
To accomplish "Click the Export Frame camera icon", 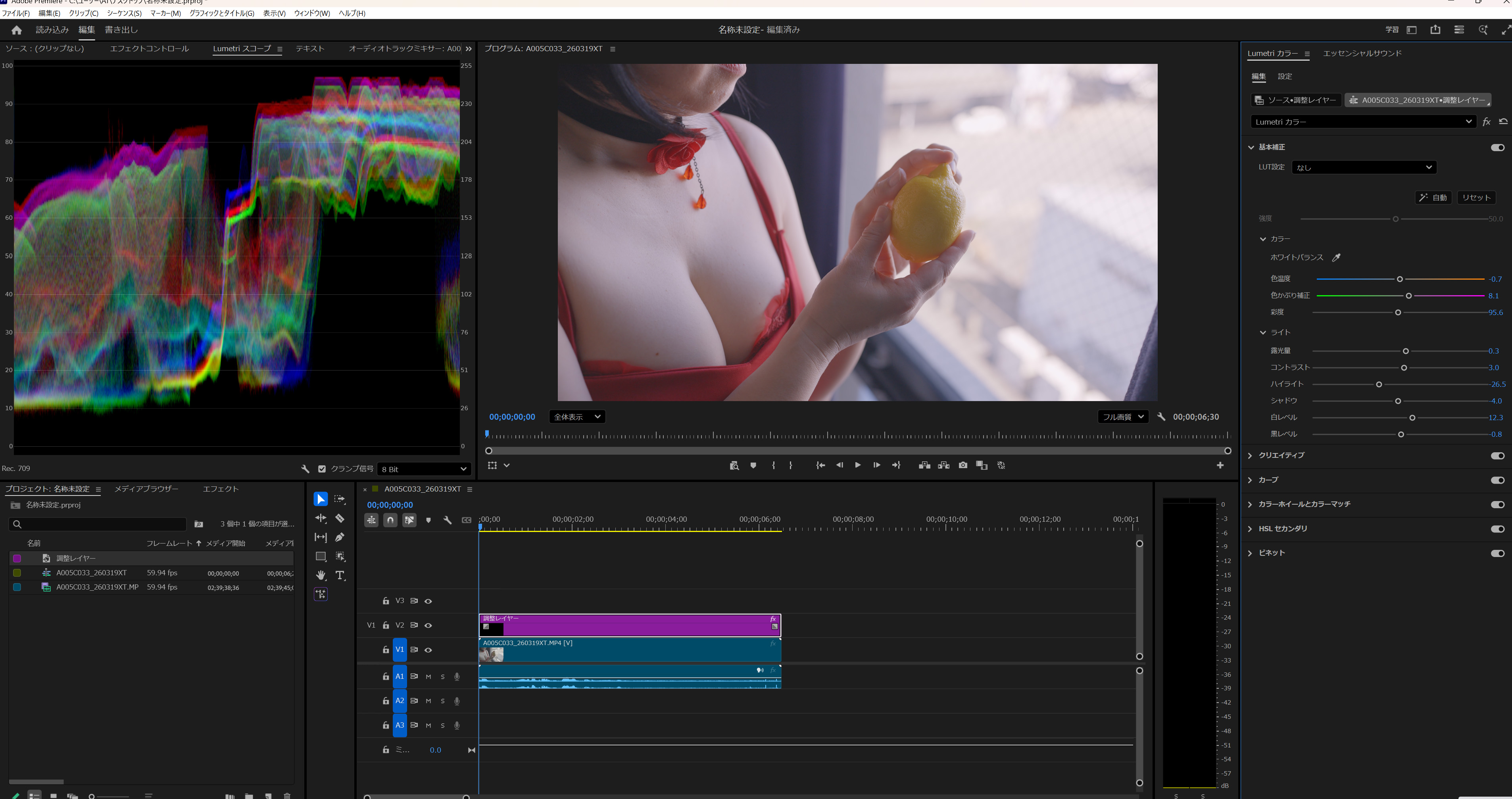I will [x=963, y=465].
